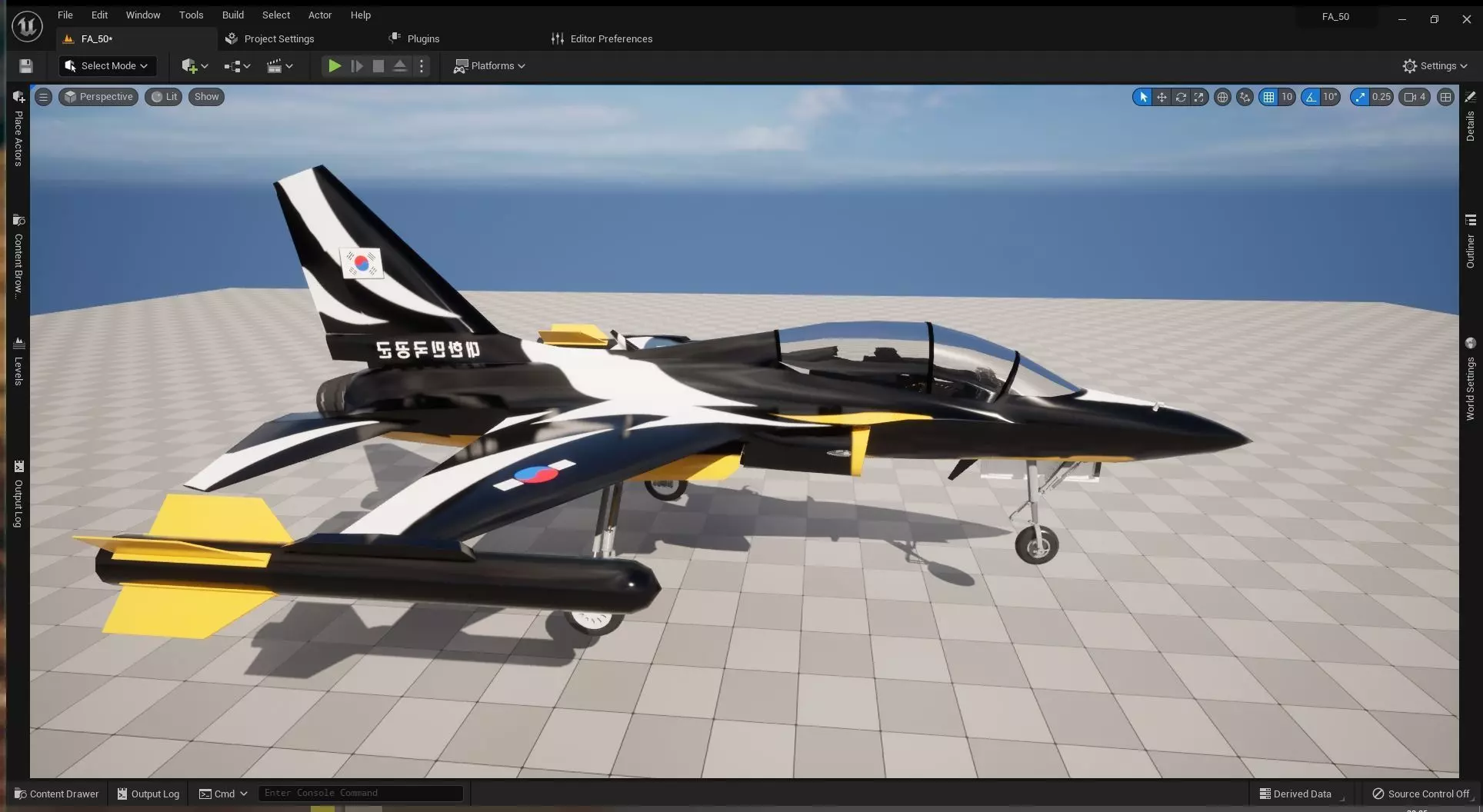Open the Help menu
Screen dimensions: 1483x812
(x=360, y=15)
